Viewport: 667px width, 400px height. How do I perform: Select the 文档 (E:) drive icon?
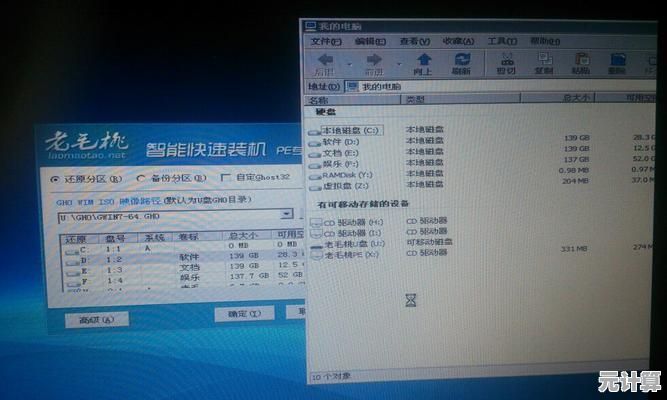click(x=315, y=154)
